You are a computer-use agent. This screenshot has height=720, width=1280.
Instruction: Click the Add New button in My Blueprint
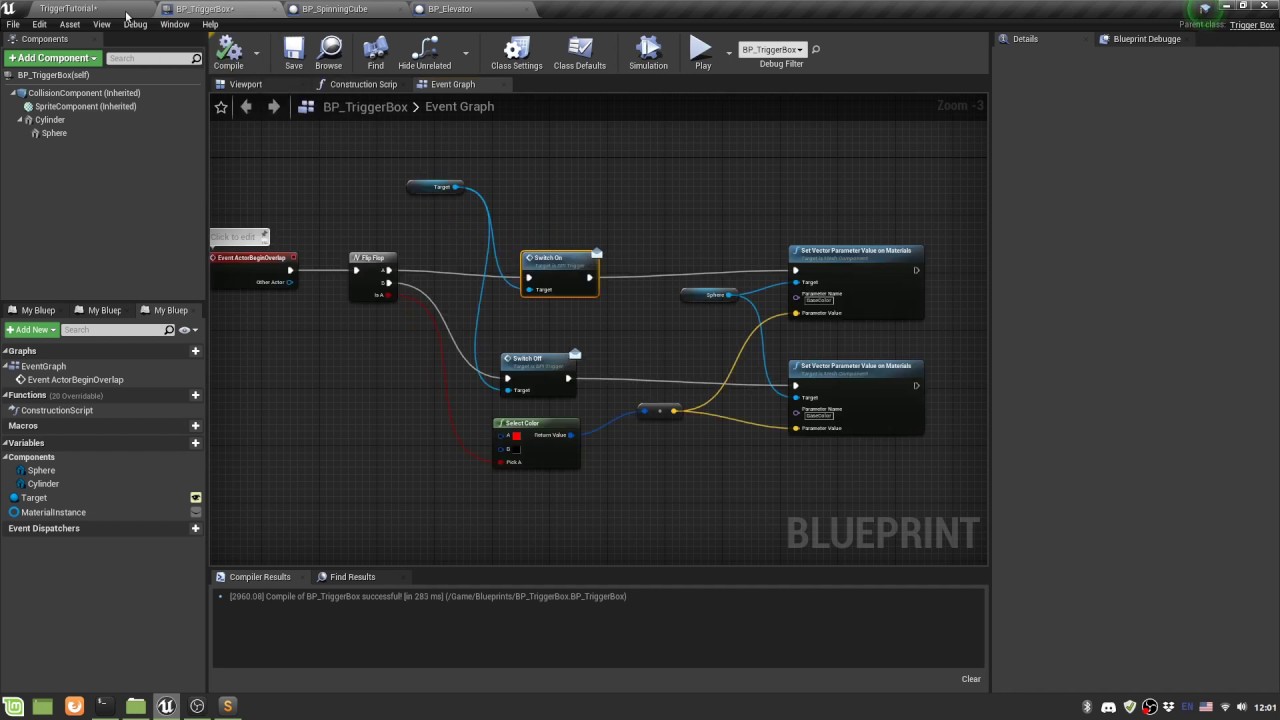[x=31, y=330]
